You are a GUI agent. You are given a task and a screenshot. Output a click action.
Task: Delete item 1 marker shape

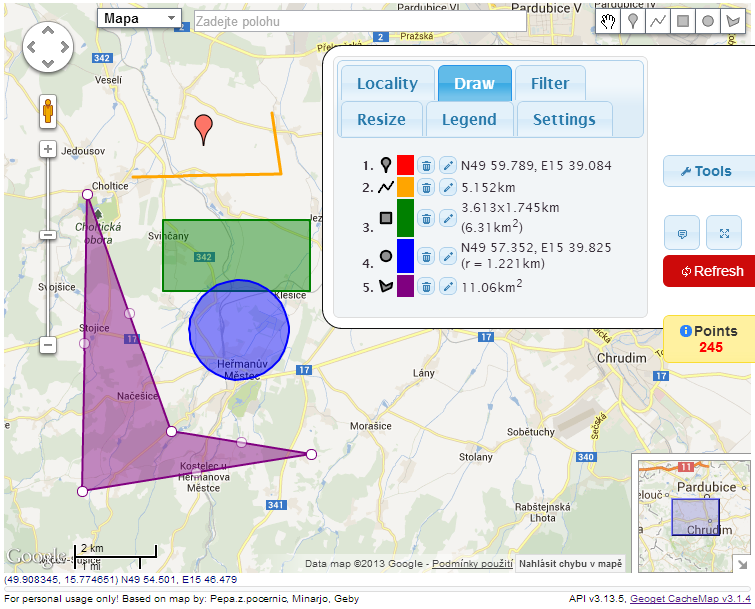pyautogui.click(x=426, y=166)
